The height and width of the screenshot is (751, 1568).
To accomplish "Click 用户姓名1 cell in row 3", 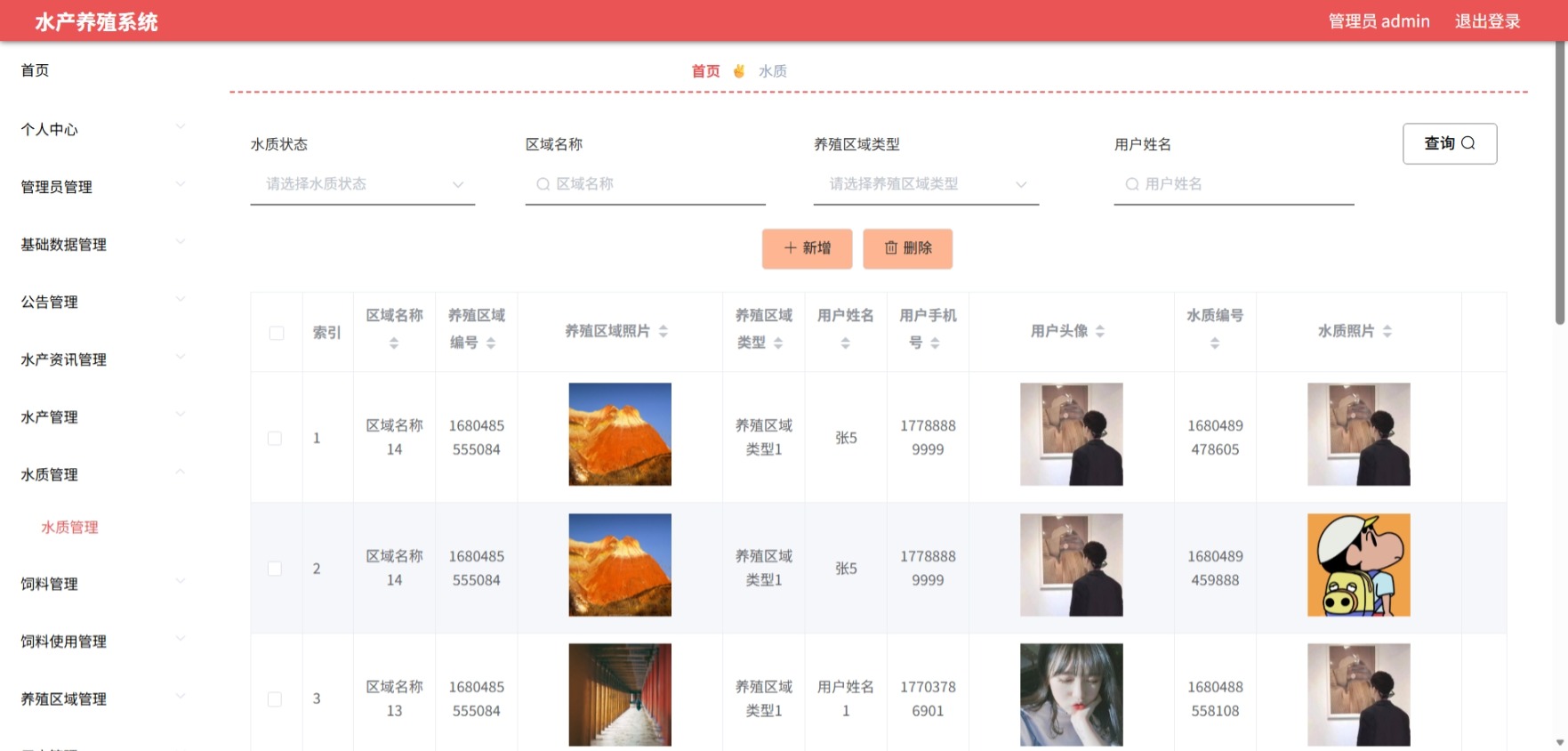I will click(x=846, y=699).
